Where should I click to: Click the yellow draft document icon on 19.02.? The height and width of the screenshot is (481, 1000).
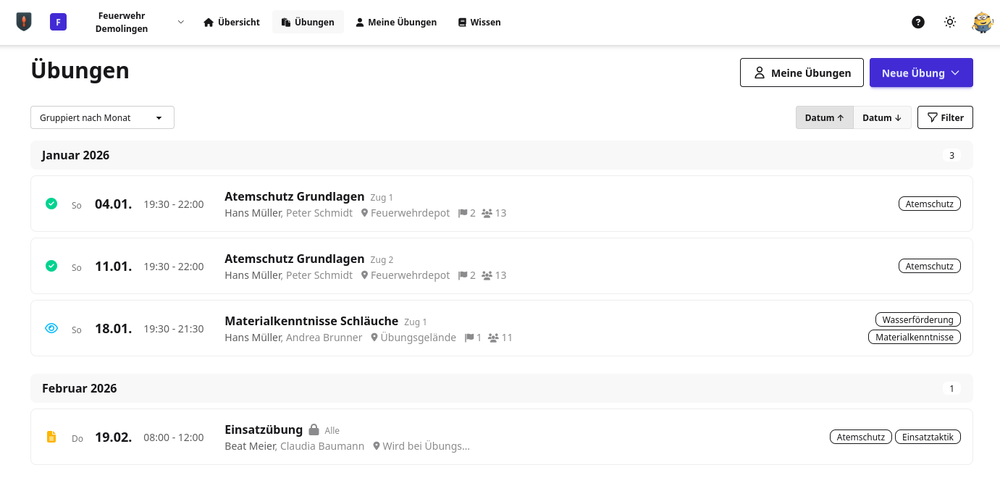[52, 437]
